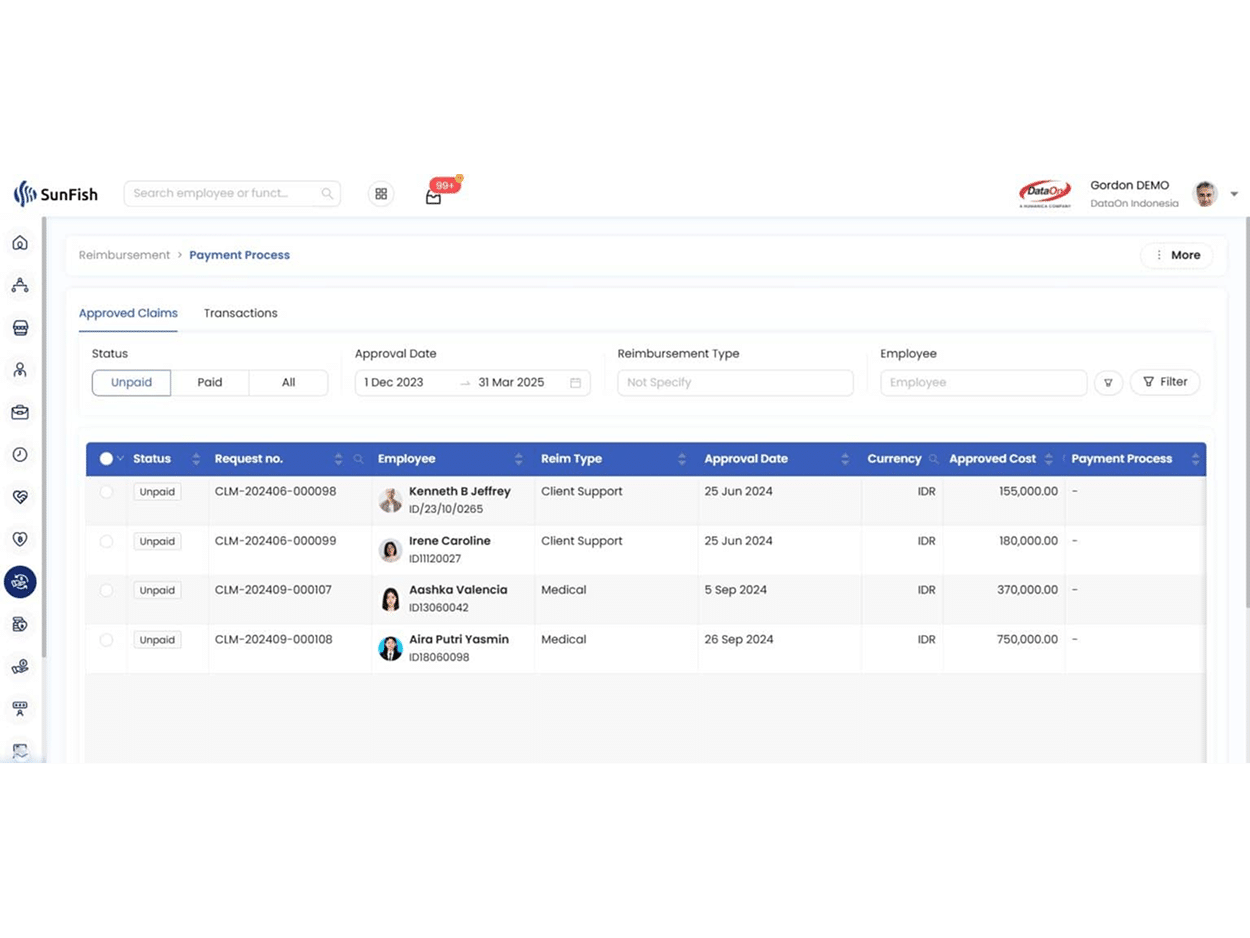
Task: Click the Reimbursement breadcrumb link
Action: [x=124, y=255]
